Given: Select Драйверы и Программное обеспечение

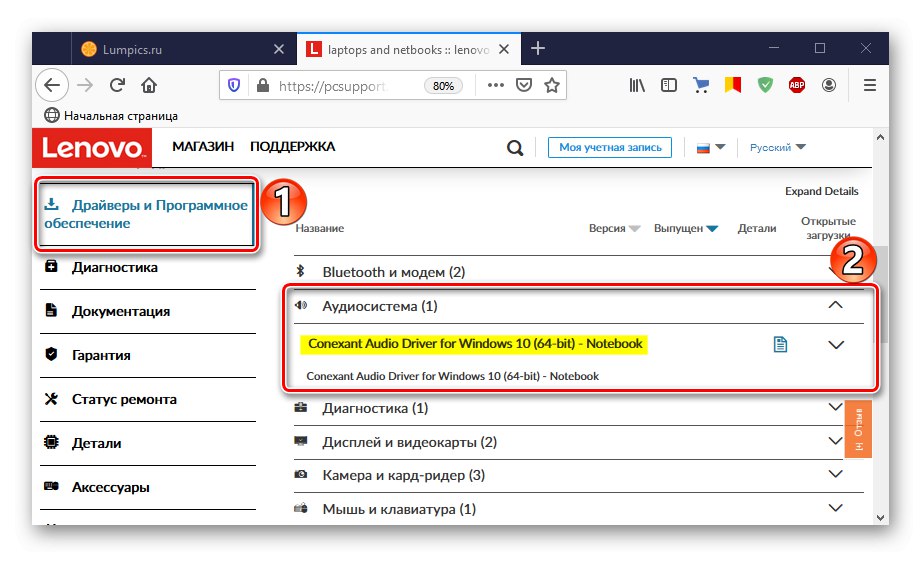Looking at the screenshot, I should [x=146, y=214].
